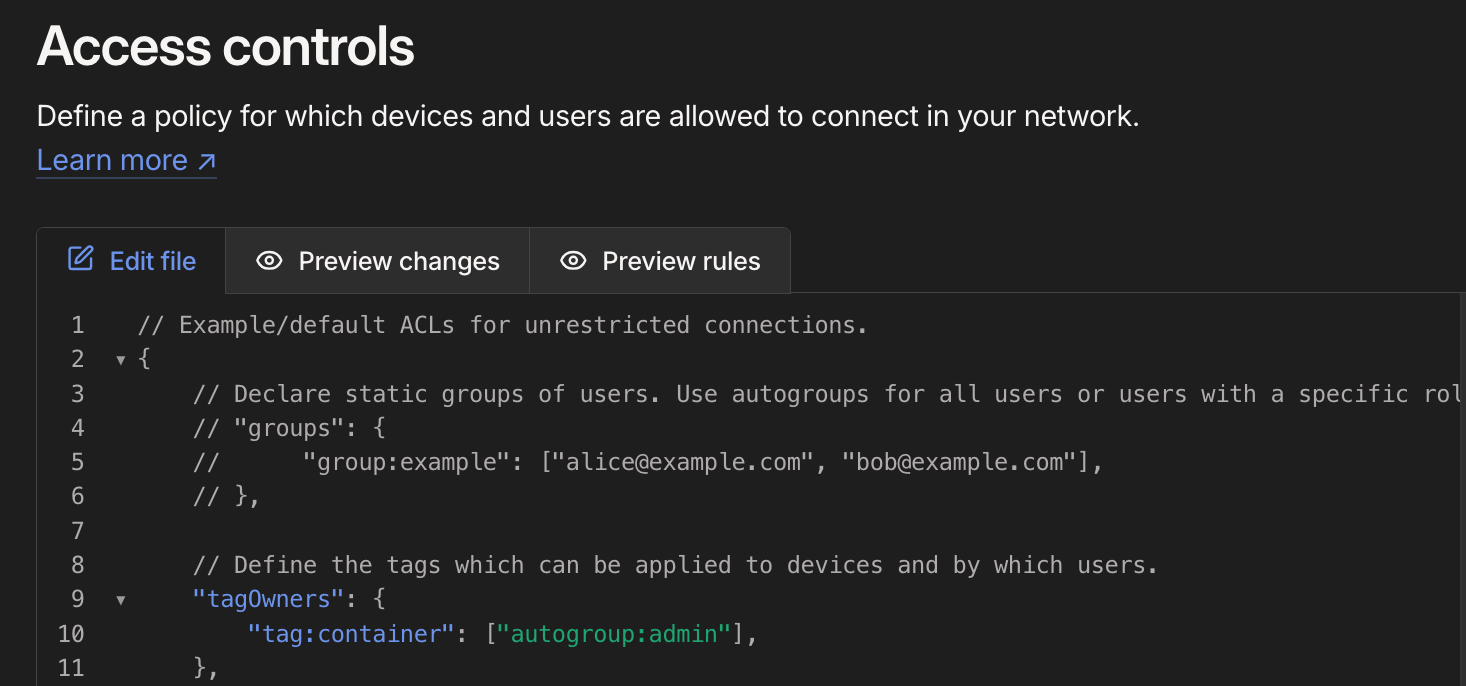Switch to the Preview rules tab
Image resolution: width=1466 pixels, height=686 pixels.
pos(660,261)
